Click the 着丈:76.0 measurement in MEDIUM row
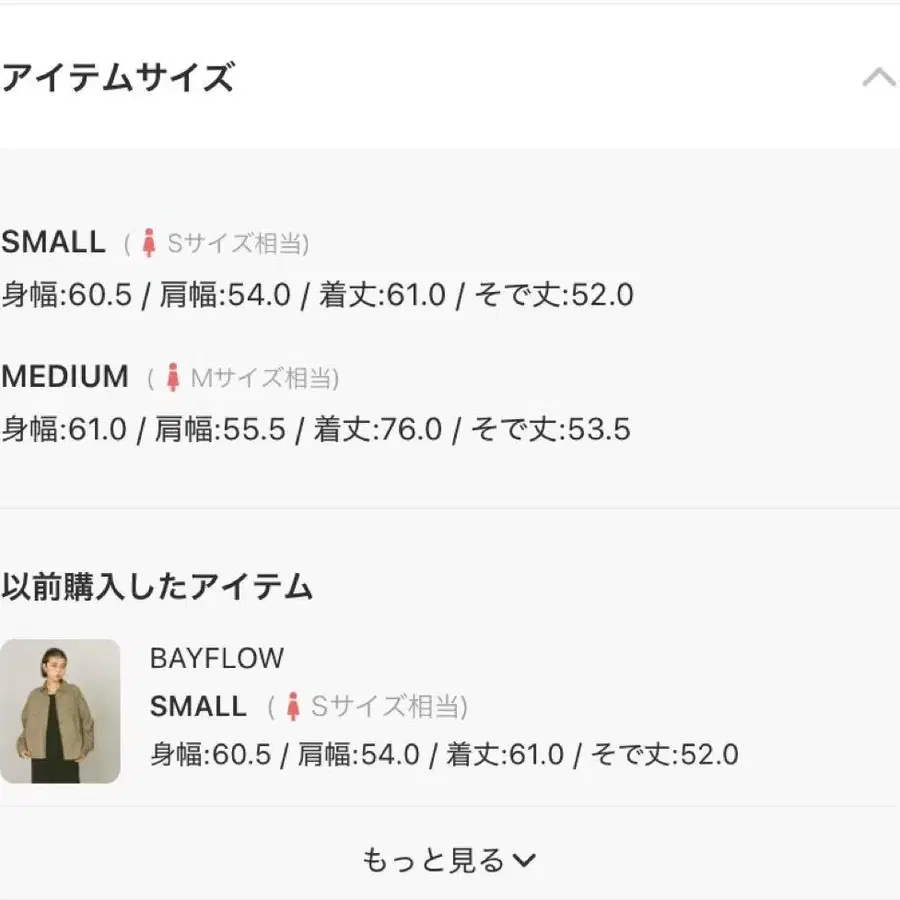 tap(378, 430)
